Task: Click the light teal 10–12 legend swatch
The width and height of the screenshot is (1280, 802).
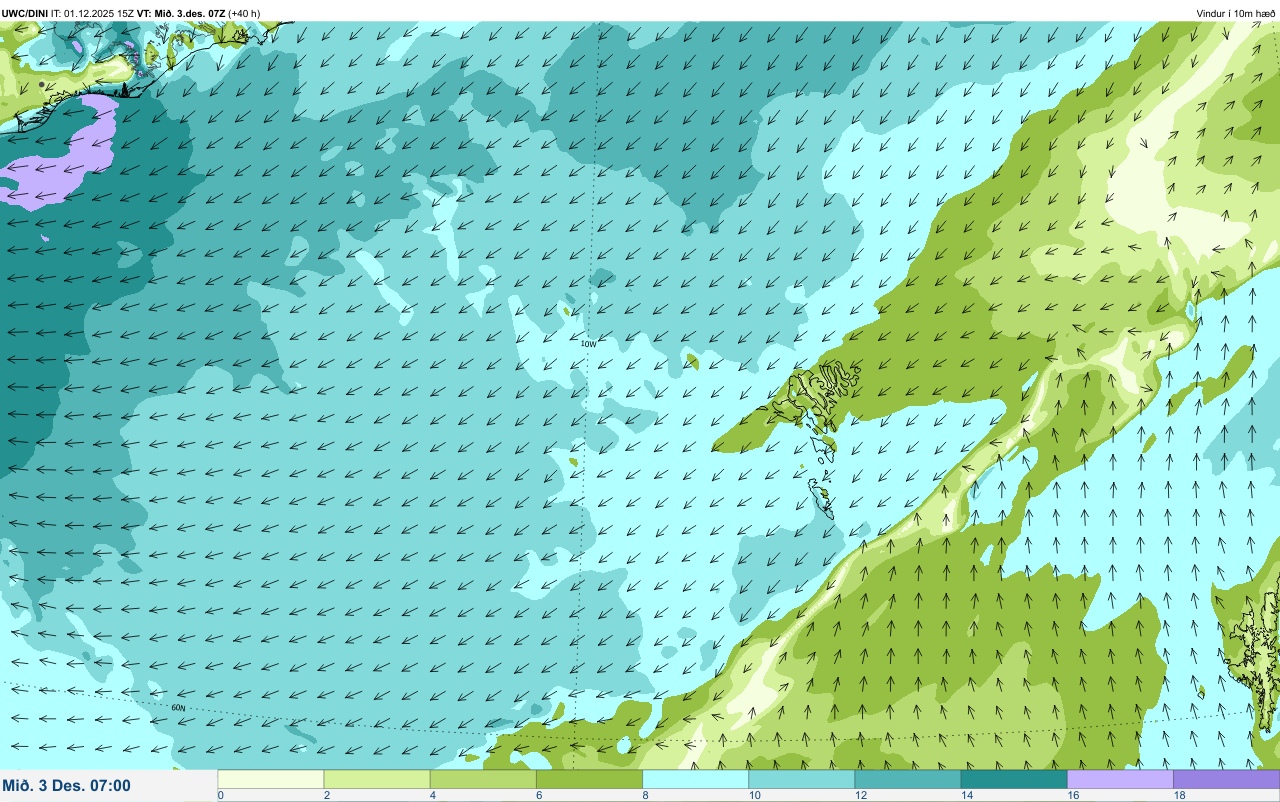Action: click(x=801, y=779)
